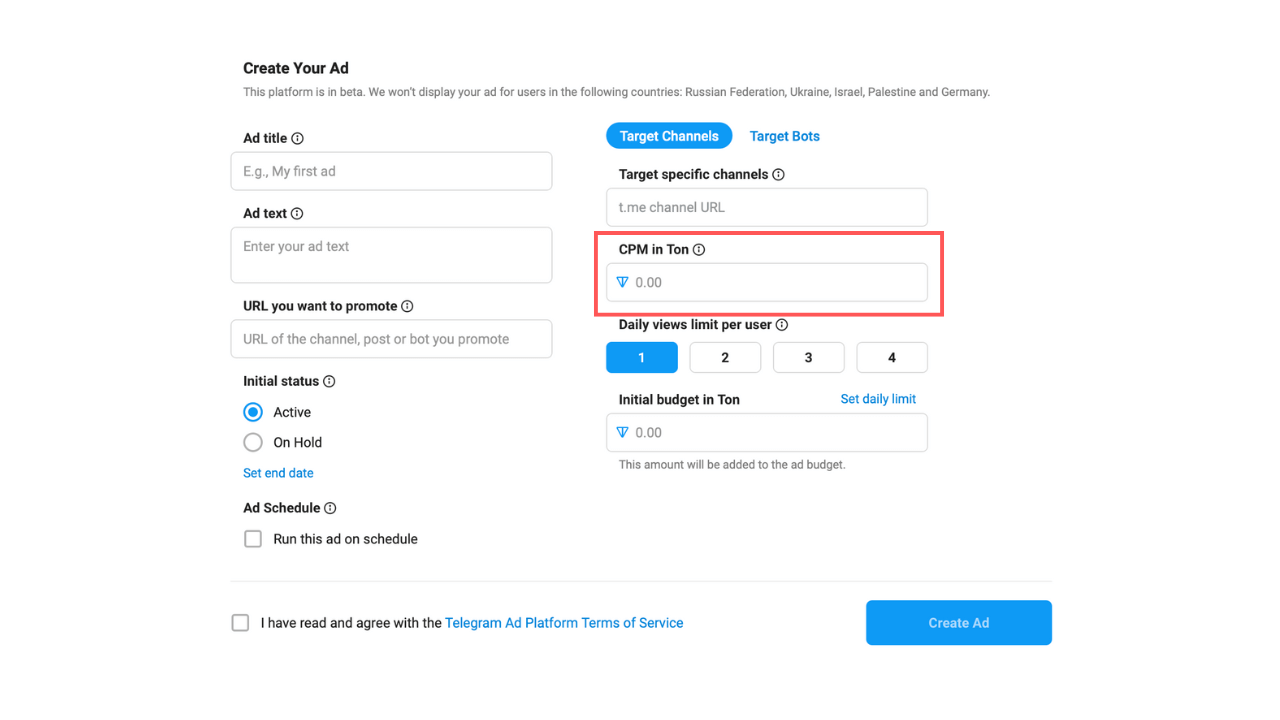Click the info icon beside Ad Schedule
Image resolution: width=1280 pixels, height=720 pixels.
(330, 508)
